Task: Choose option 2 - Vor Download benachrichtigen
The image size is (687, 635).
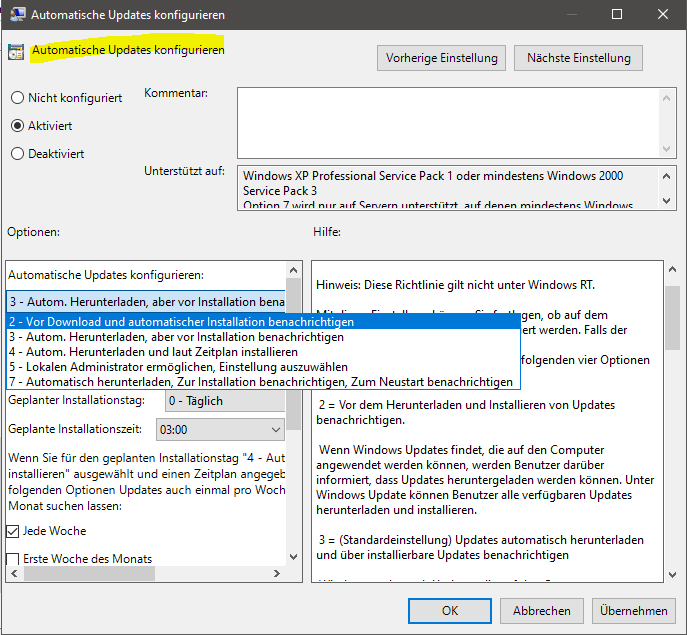Action: (263, 322)
